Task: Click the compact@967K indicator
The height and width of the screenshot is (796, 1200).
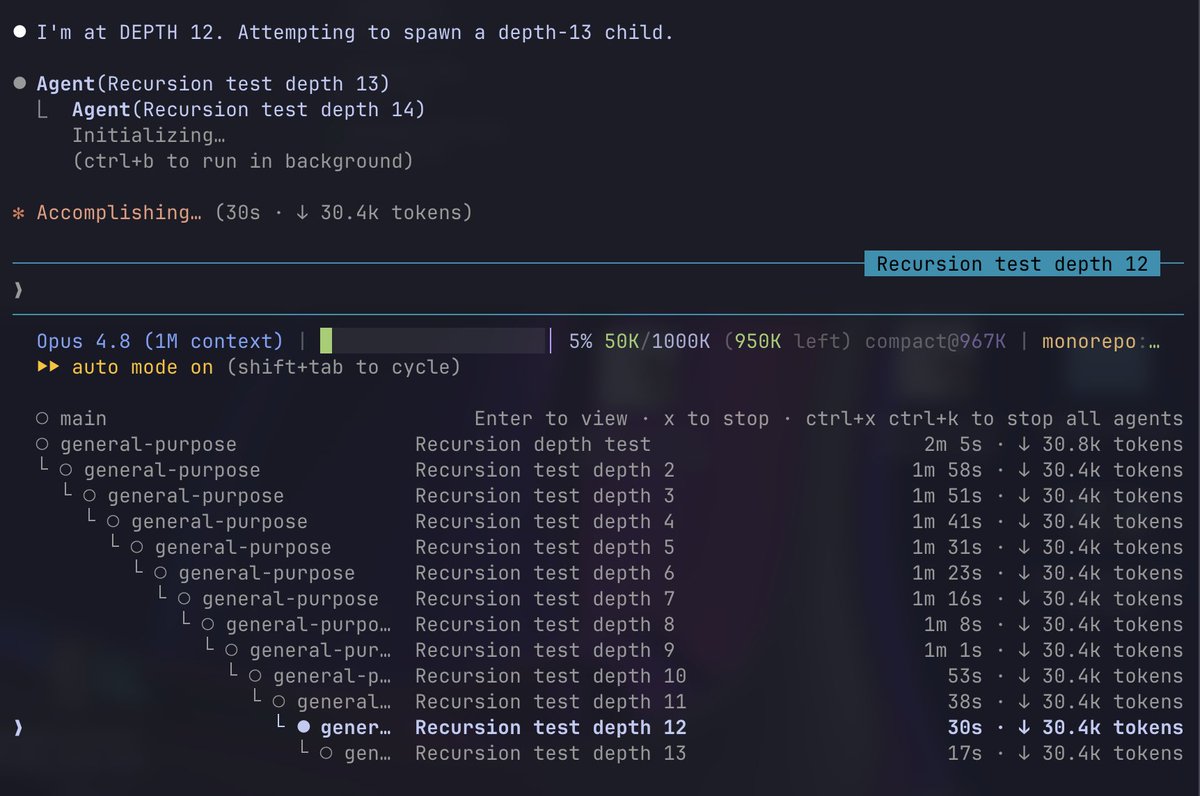Action: coord(935,341)
